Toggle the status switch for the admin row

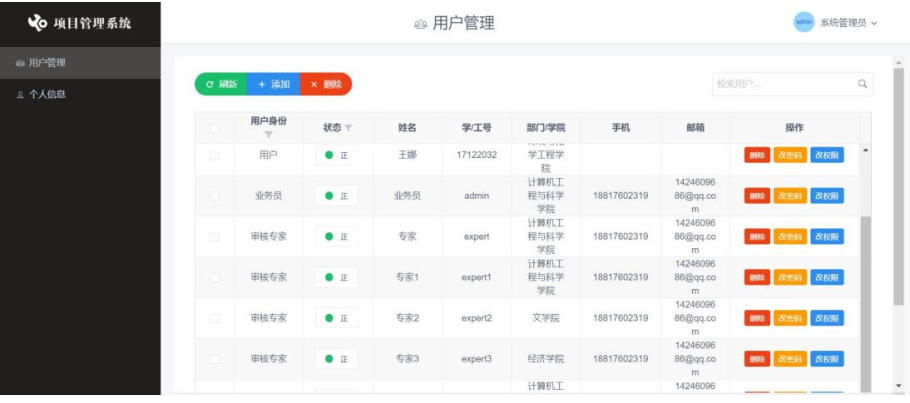(337, 196)
